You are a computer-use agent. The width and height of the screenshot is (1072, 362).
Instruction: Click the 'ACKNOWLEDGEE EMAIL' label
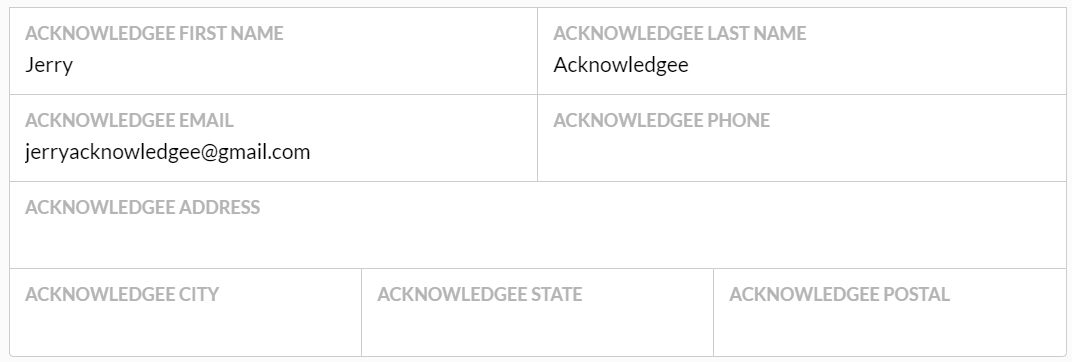(x=129, y=120)
